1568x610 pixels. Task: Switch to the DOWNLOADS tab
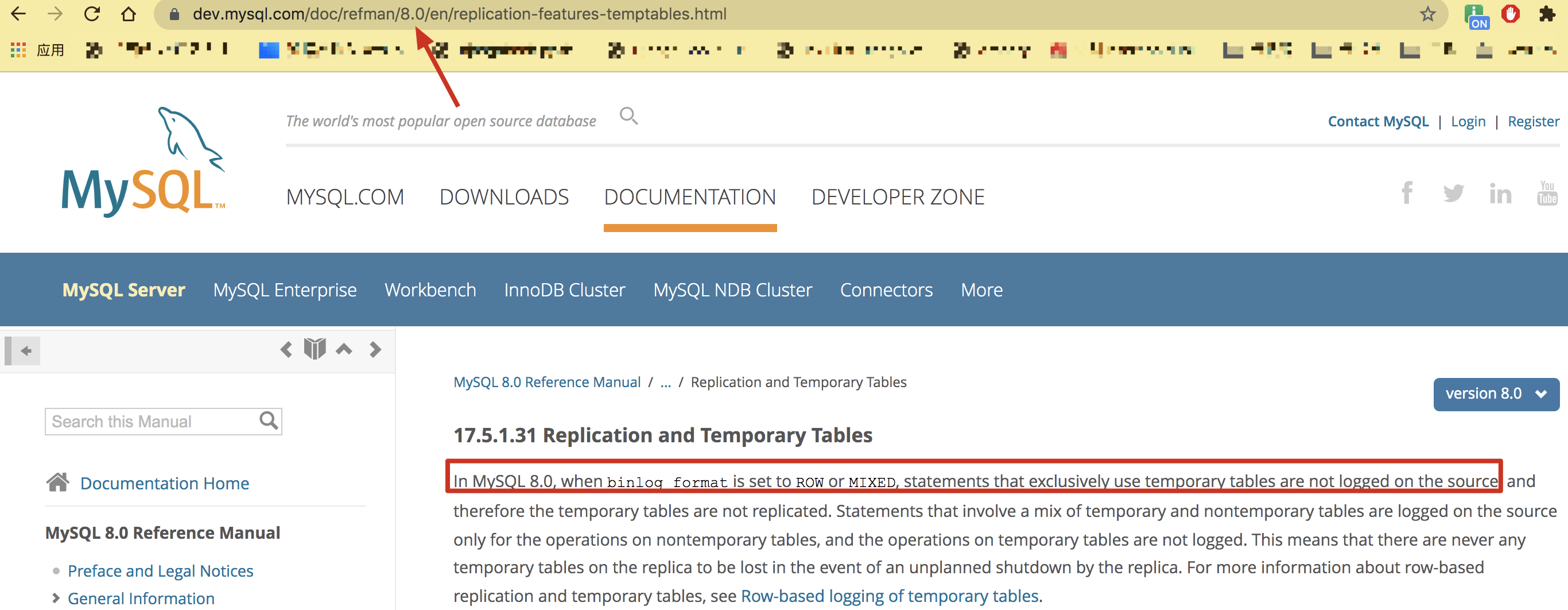pos(504,197)
